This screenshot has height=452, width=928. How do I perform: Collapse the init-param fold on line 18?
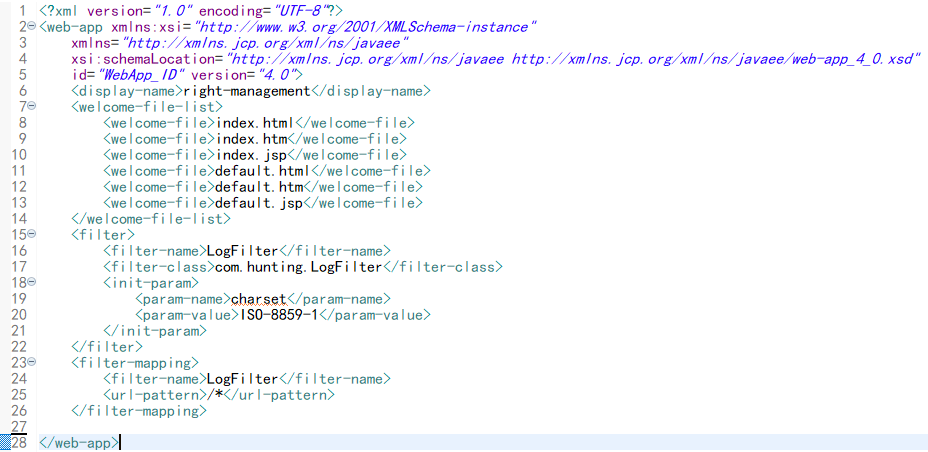tap(32, 282)
